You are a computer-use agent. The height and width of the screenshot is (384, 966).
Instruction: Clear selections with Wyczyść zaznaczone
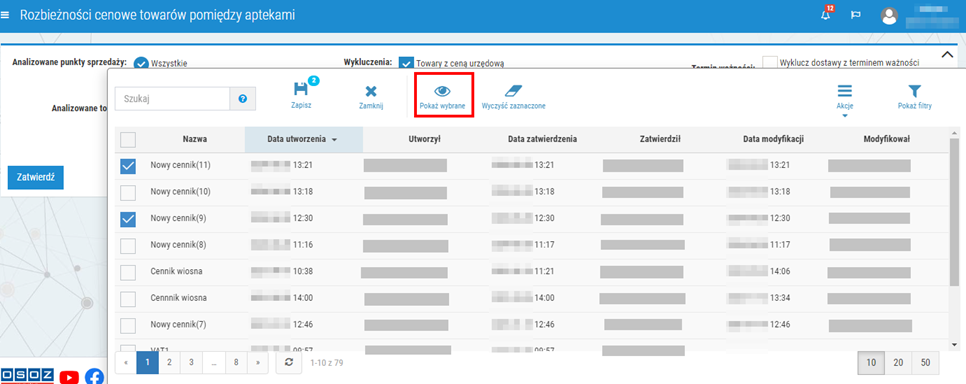click(x=513, y=97)
